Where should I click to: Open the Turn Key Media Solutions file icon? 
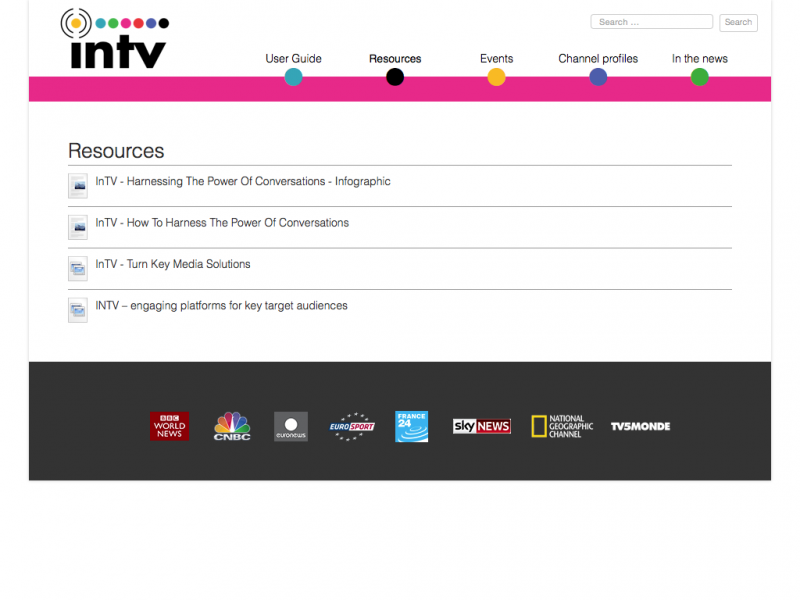78,268
